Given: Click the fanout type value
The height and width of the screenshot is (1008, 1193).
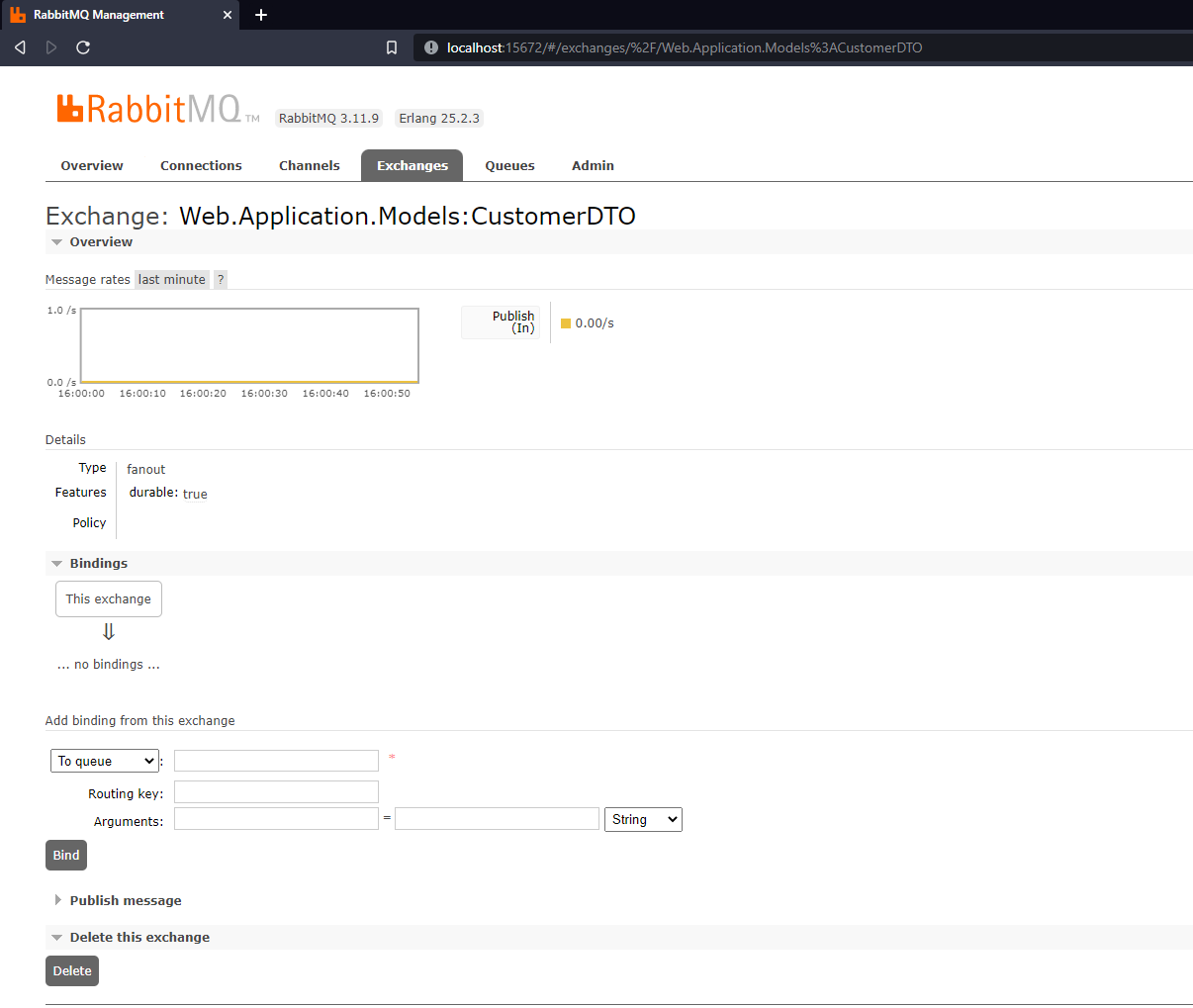Looking at the screenshot, I should click(x=146, y=470).
